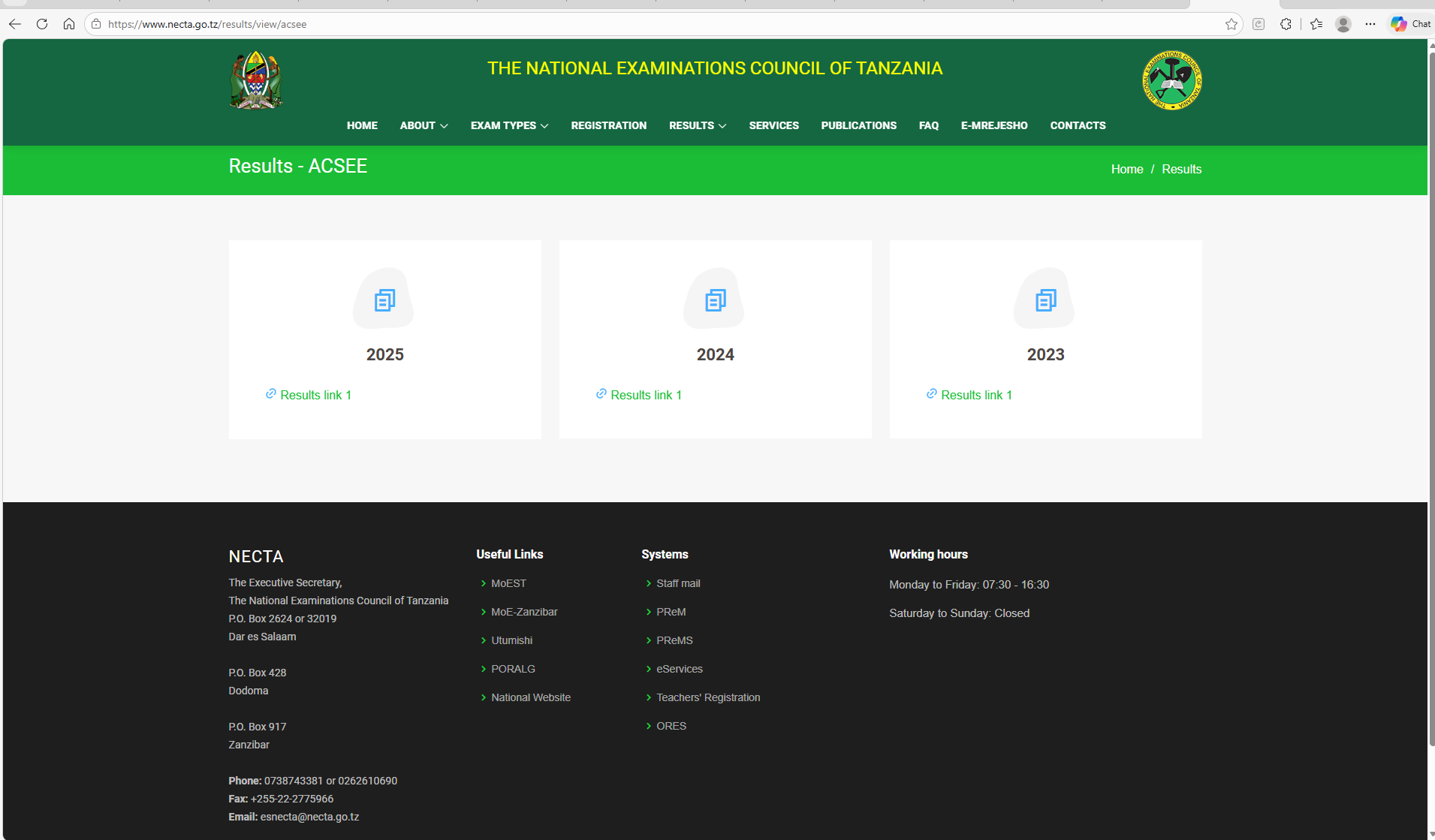
Task: Navigate to the HOME menu item
Action: click(362, 125)
